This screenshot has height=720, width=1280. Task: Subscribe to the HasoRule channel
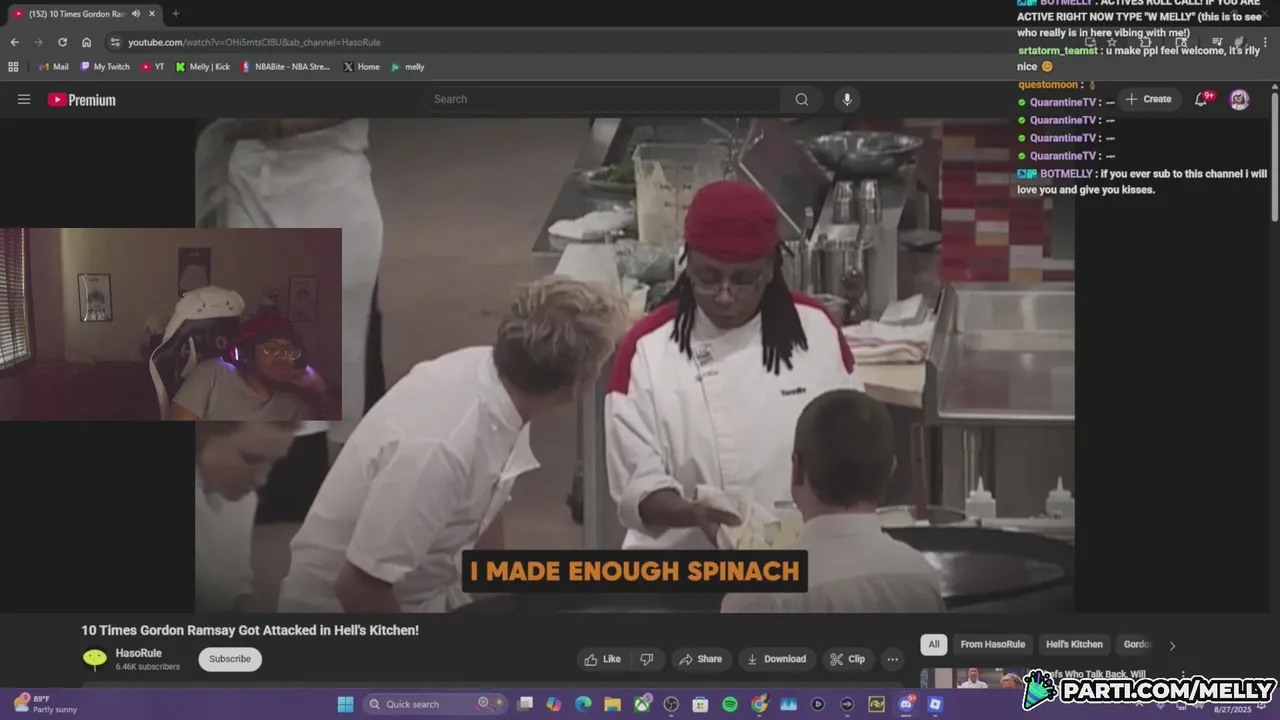click(230, 659)
